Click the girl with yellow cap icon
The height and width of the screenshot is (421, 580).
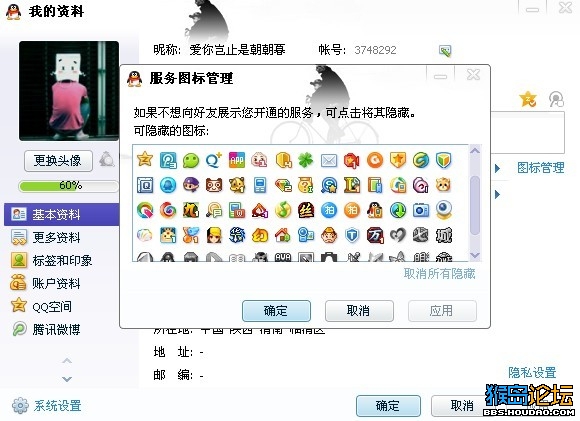(214, 235)
